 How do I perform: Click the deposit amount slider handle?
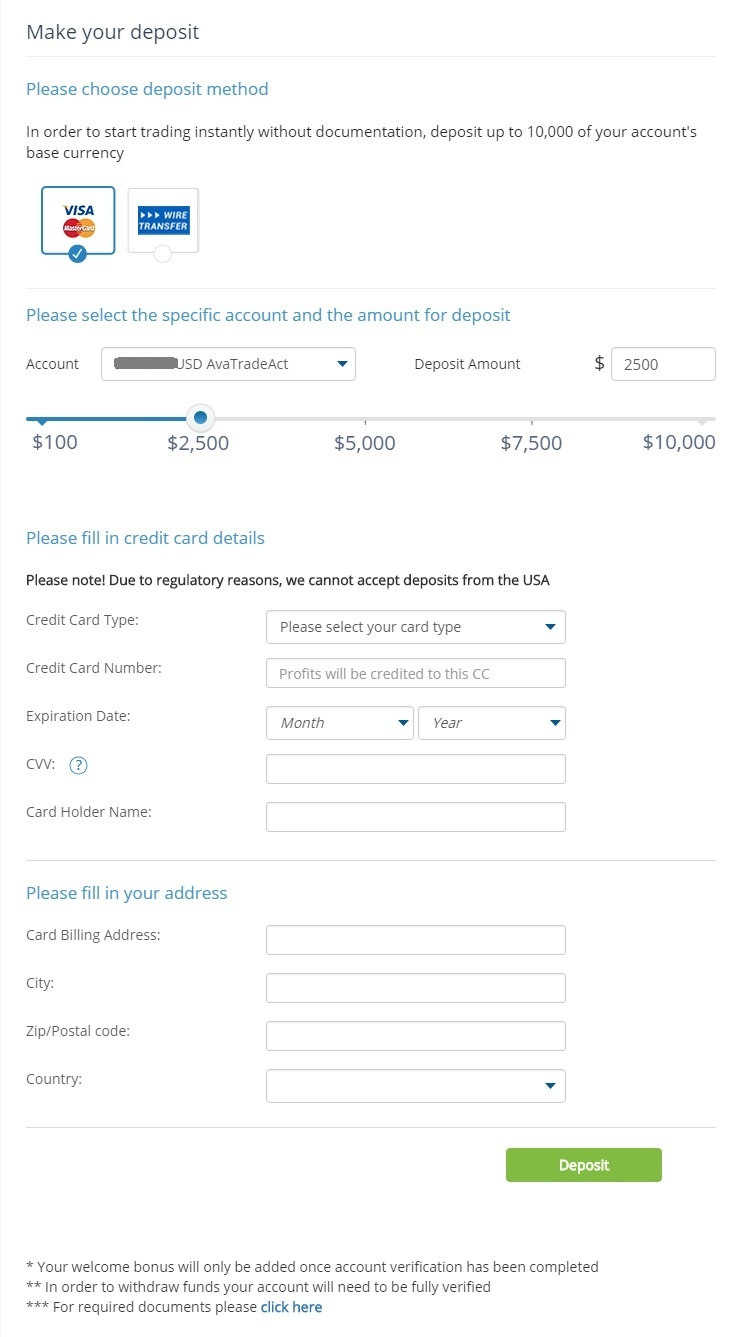(201, 418)
